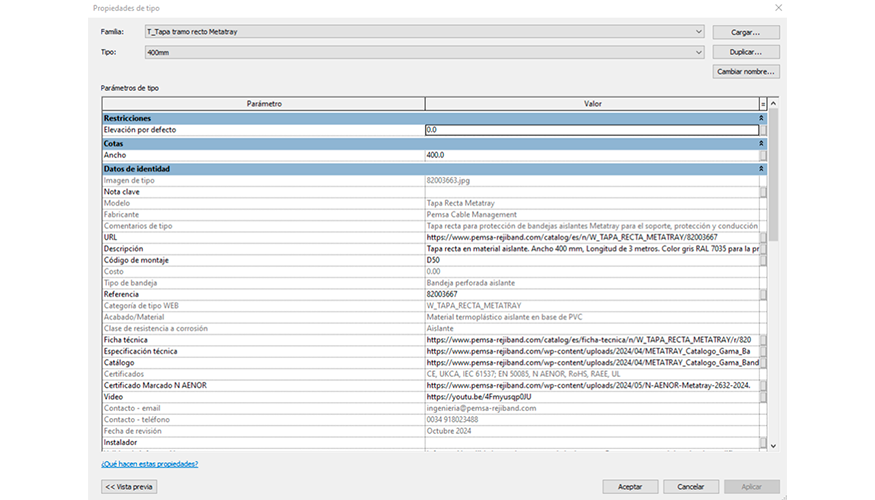Click the associate parameter button for Elevación por defecto
Viewport: 875px width, 500px height.
coord(763,130)
